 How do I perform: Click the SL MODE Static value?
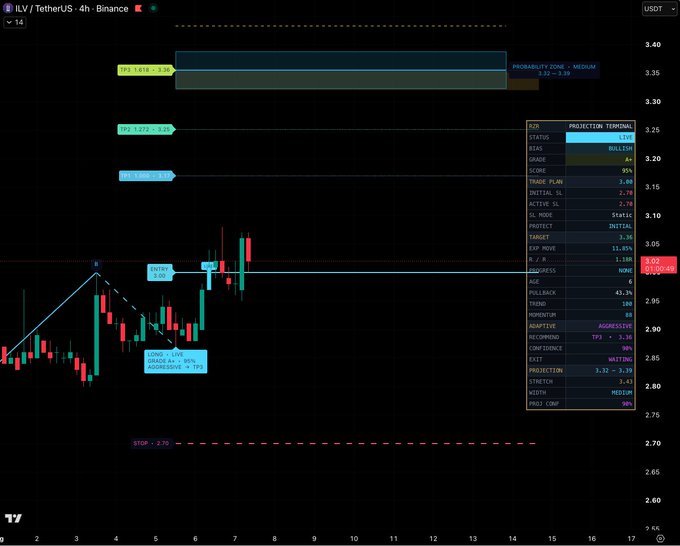click(x=622, y=215)
